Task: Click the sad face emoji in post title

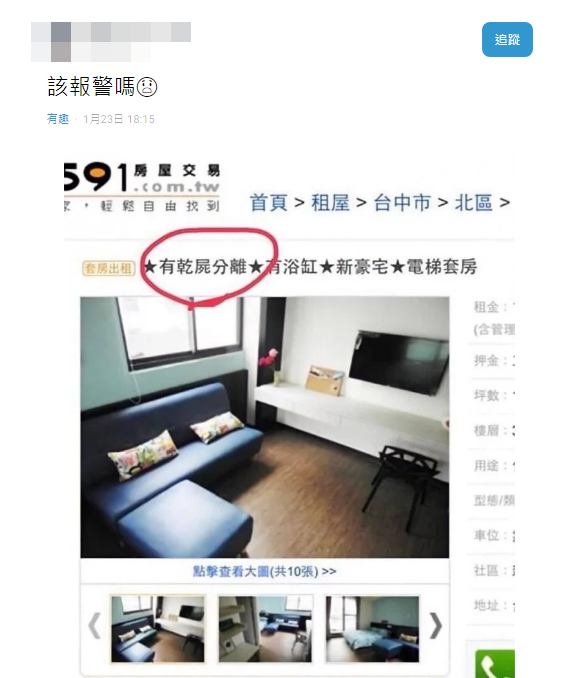Action: click(x=147, y=87)
